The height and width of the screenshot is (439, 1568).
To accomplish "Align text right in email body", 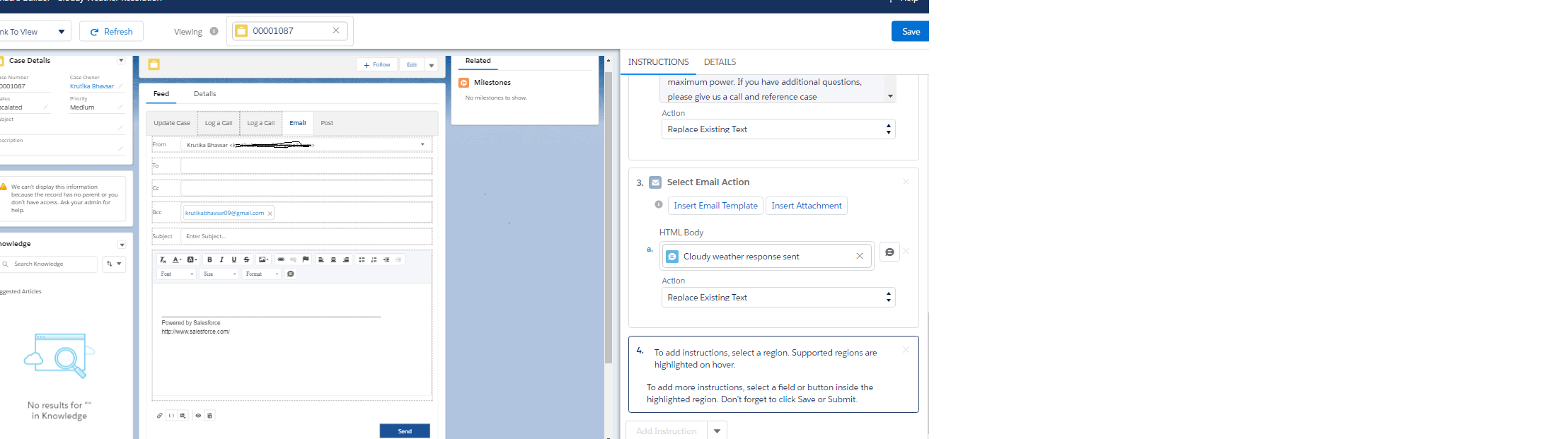I will pyautogui.click(x=346, y=260).
